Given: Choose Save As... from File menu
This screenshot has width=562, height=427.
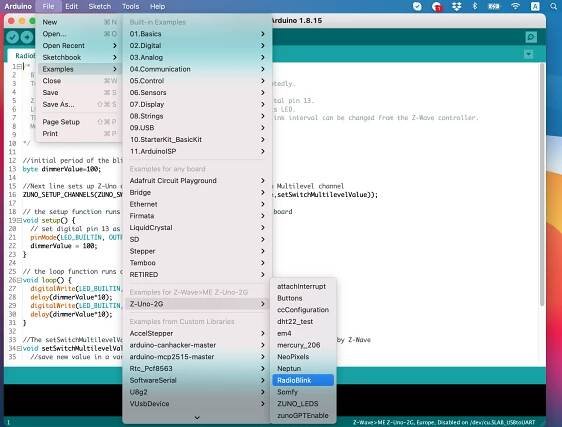Looking at the screenshot, I should [80, 104].
